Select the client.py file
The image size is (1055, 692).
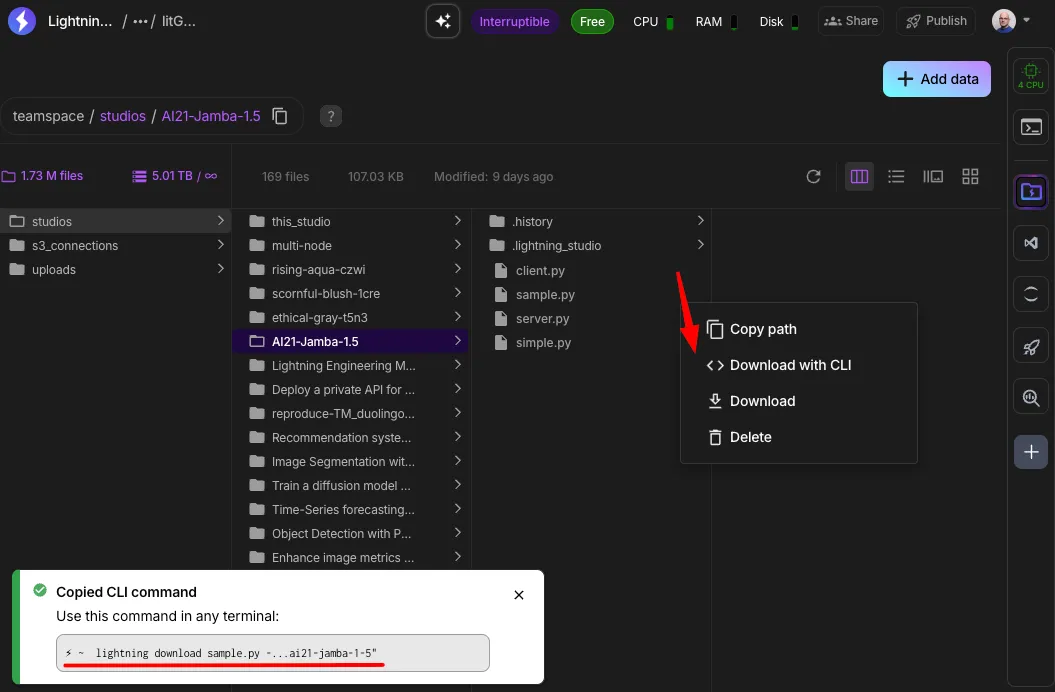tap(591, 271)
